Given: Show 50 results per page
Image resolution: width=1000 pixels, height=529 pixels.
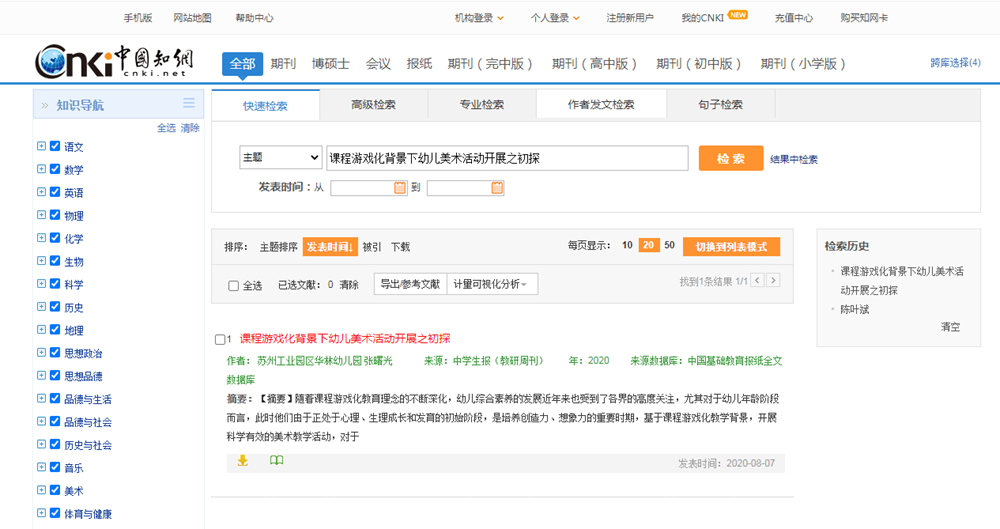Looking at the screenshot, I should point(669,245).
